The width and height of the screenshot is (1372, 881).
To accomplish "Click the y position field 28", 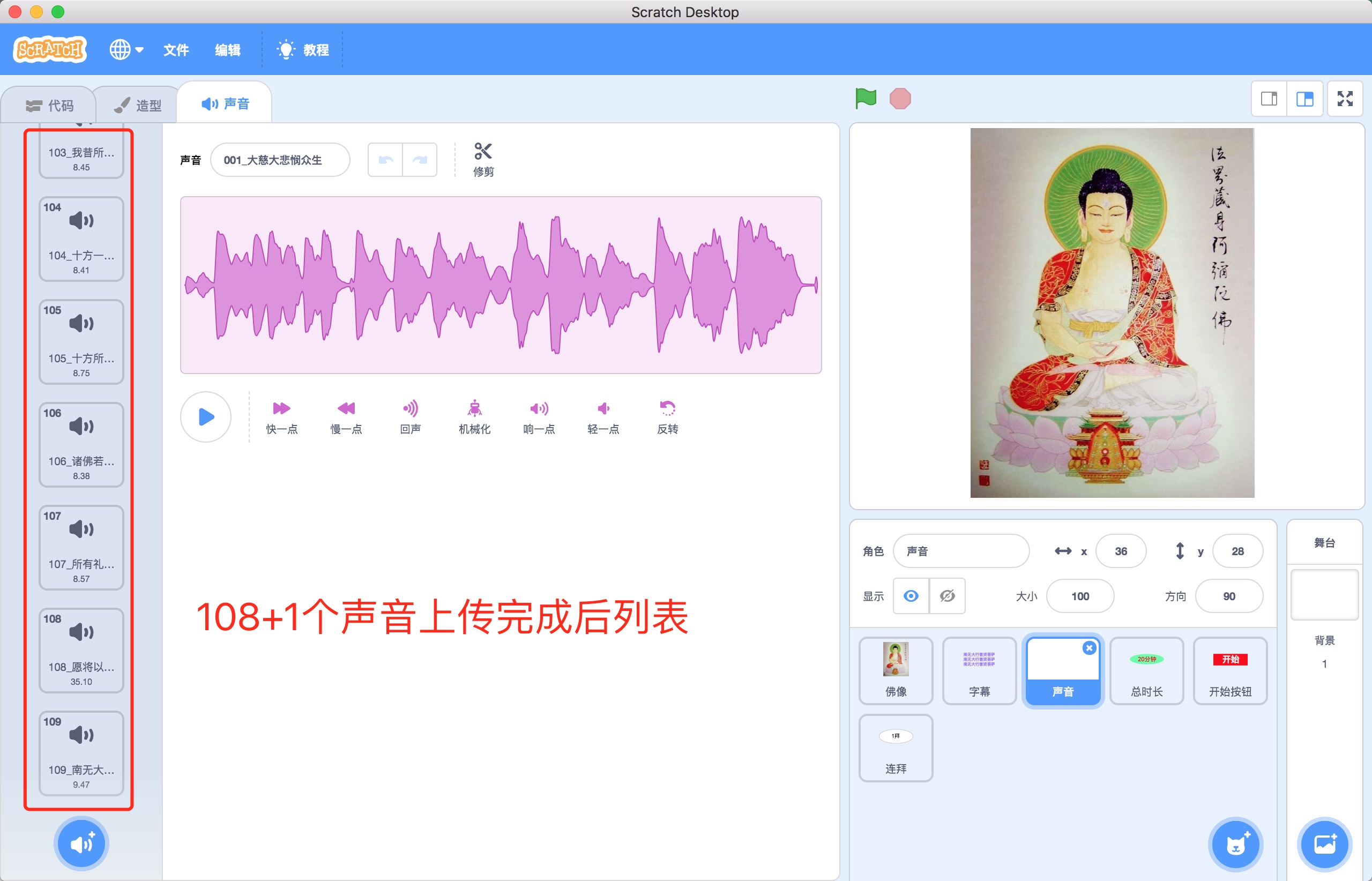I will tap(1237, 551).
